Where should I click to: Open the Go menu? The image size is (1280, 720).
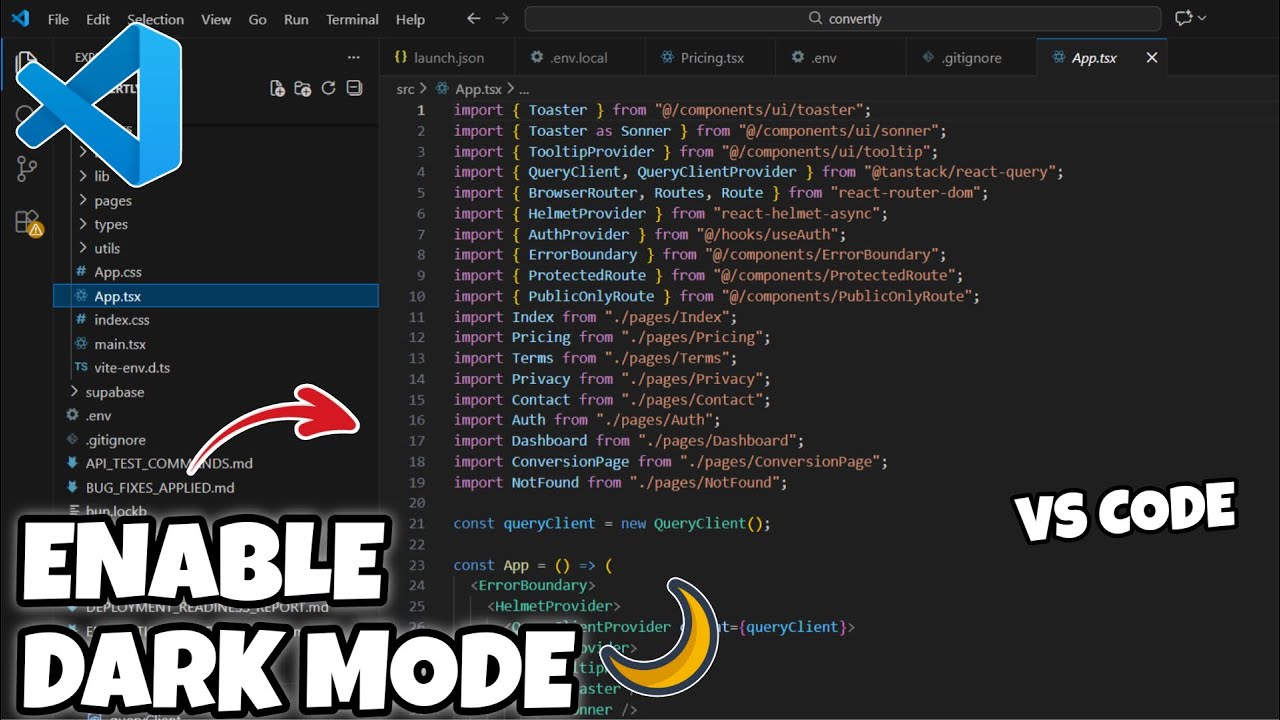[257, 19]
